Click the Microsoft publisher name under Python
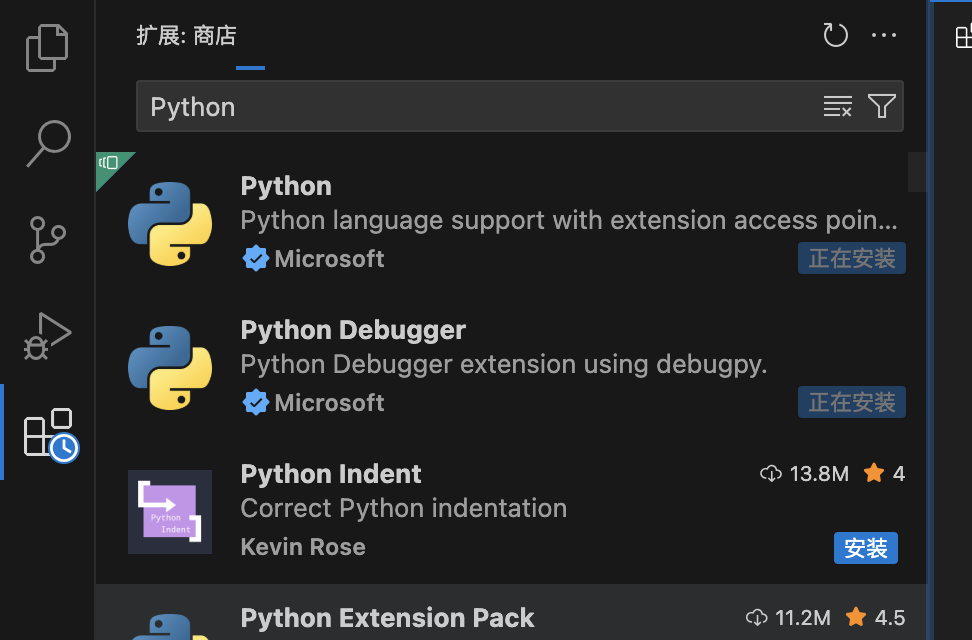The width and height of the screenshot is (972, 640). (x=329, y=259)
